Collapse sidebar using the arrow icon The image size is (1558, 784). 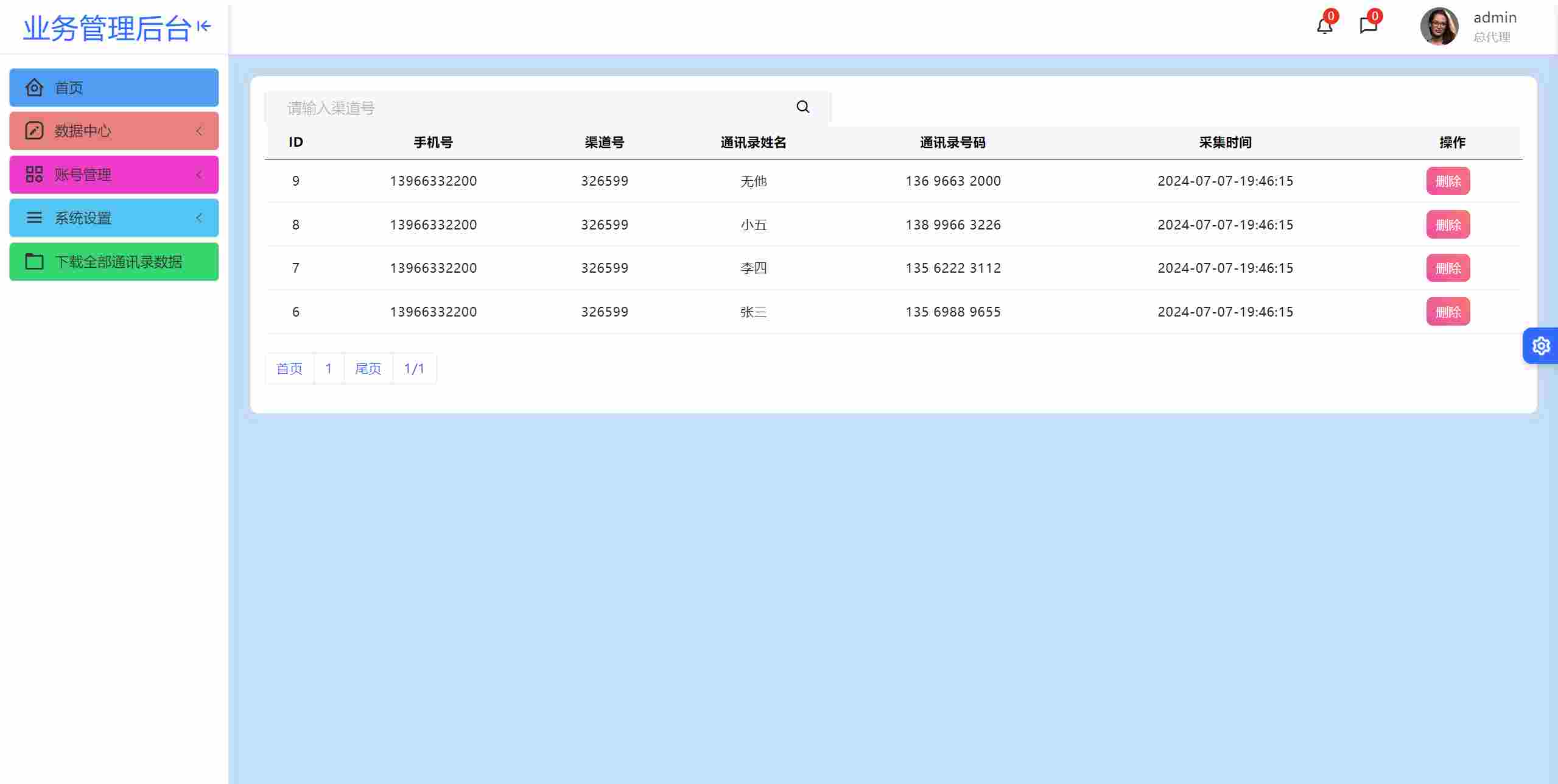click(205, 26)
